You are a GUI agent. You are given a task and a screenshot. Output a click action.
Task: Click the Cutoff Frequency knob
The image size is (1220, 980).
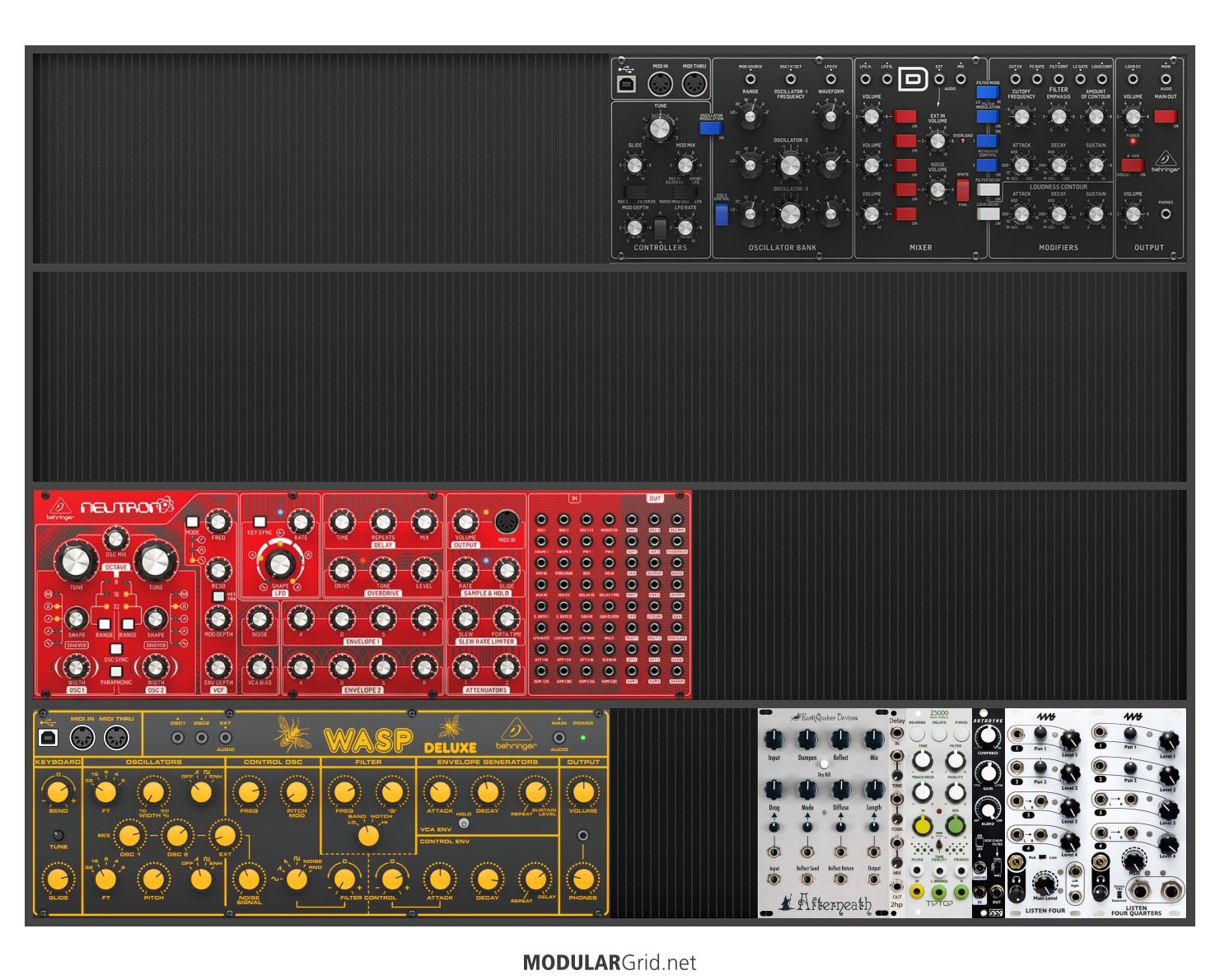1021,117
